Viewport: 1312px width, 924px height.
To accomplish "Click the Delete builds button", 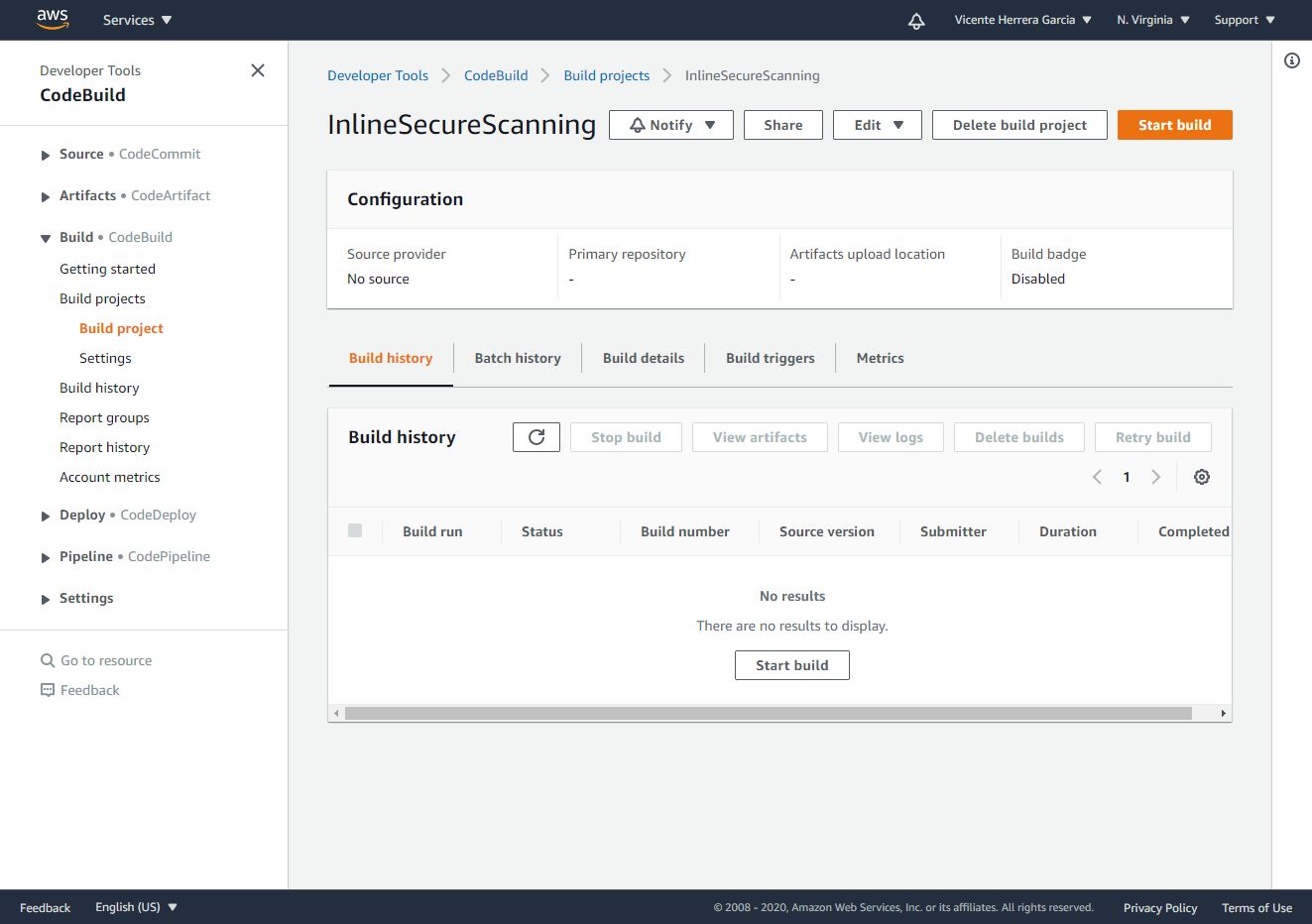I will click(x=1019, y=437).
